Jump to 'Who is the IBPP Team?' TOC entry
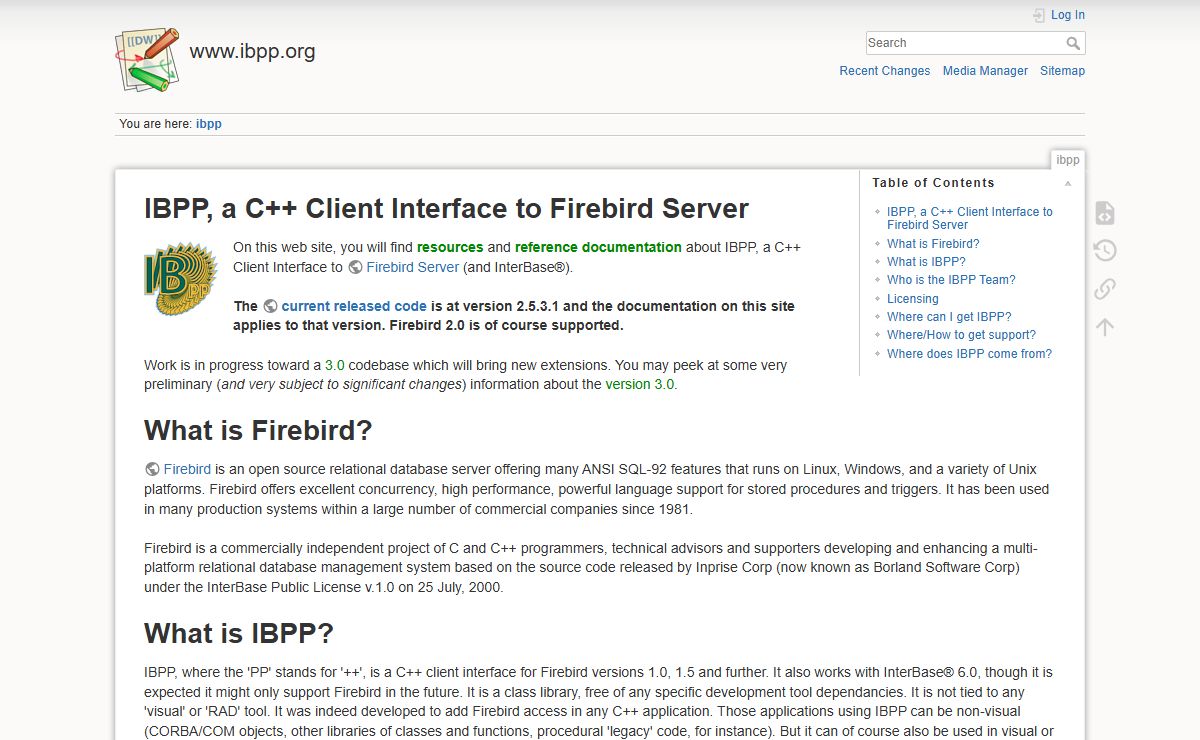Viewport: 1200px width, 740px height. point(951,280)
